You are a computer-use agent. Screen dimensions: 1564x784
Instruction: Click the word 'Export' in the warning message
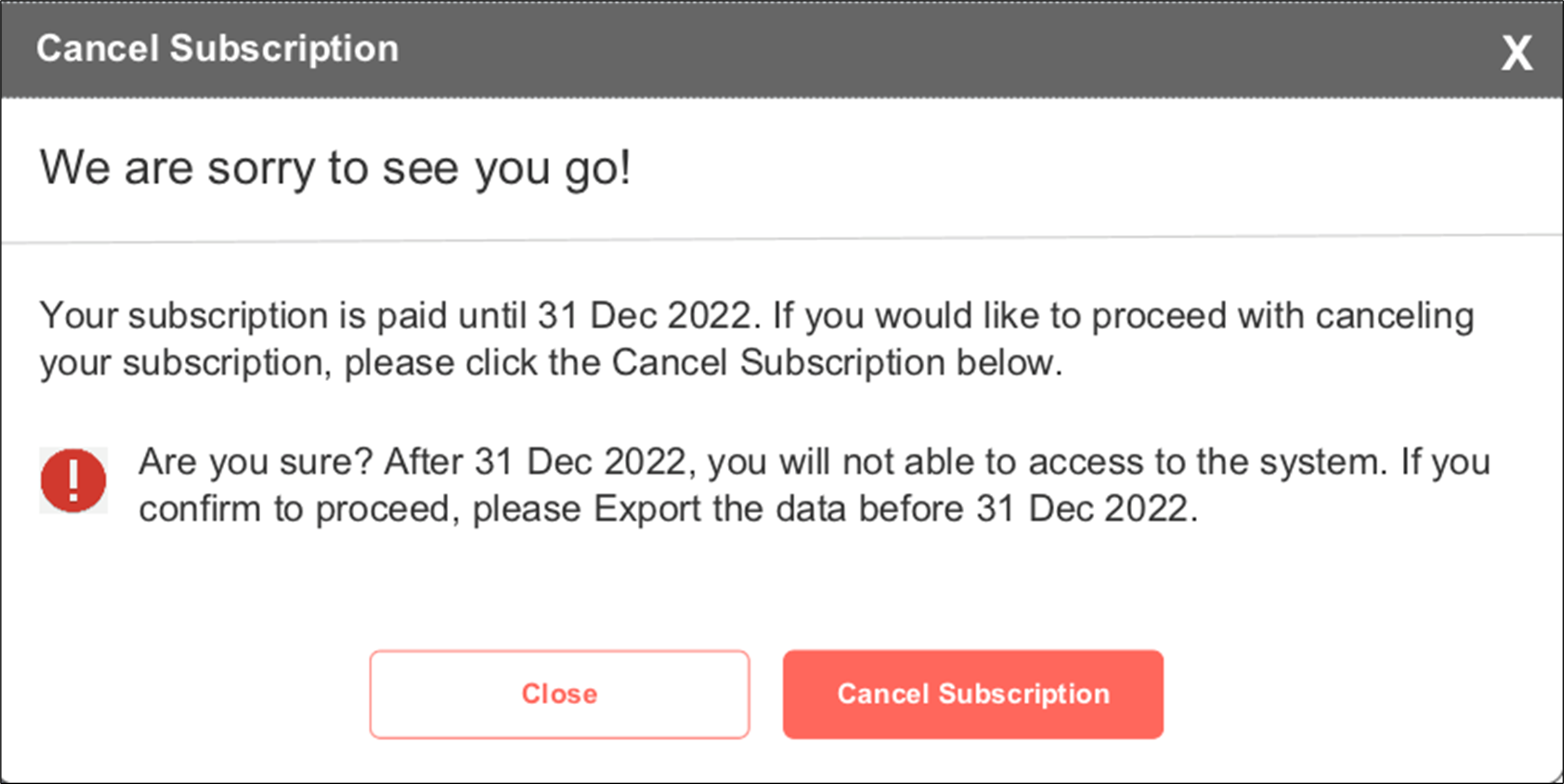647,509
